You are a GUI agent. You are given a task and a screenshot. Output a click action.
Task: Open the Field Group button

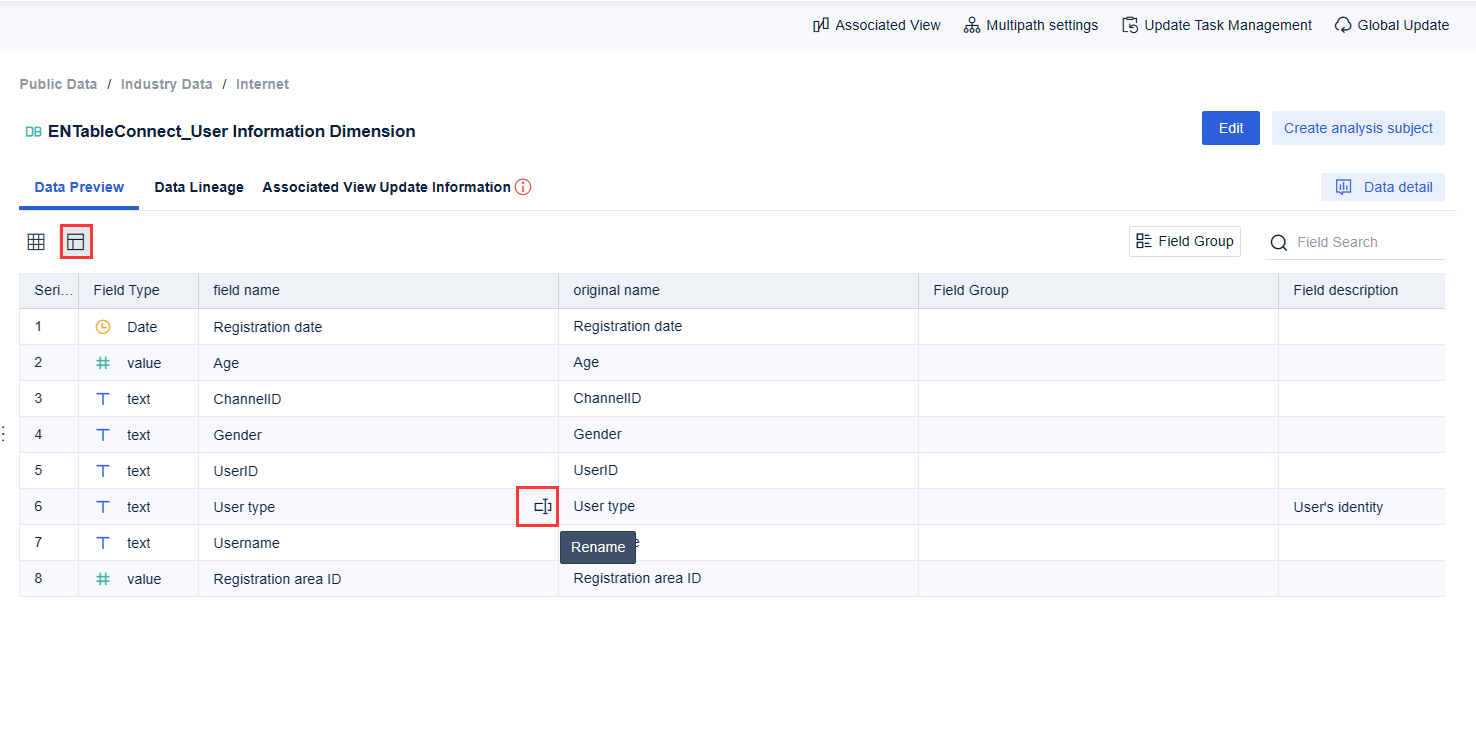(x=1185, y=241)
